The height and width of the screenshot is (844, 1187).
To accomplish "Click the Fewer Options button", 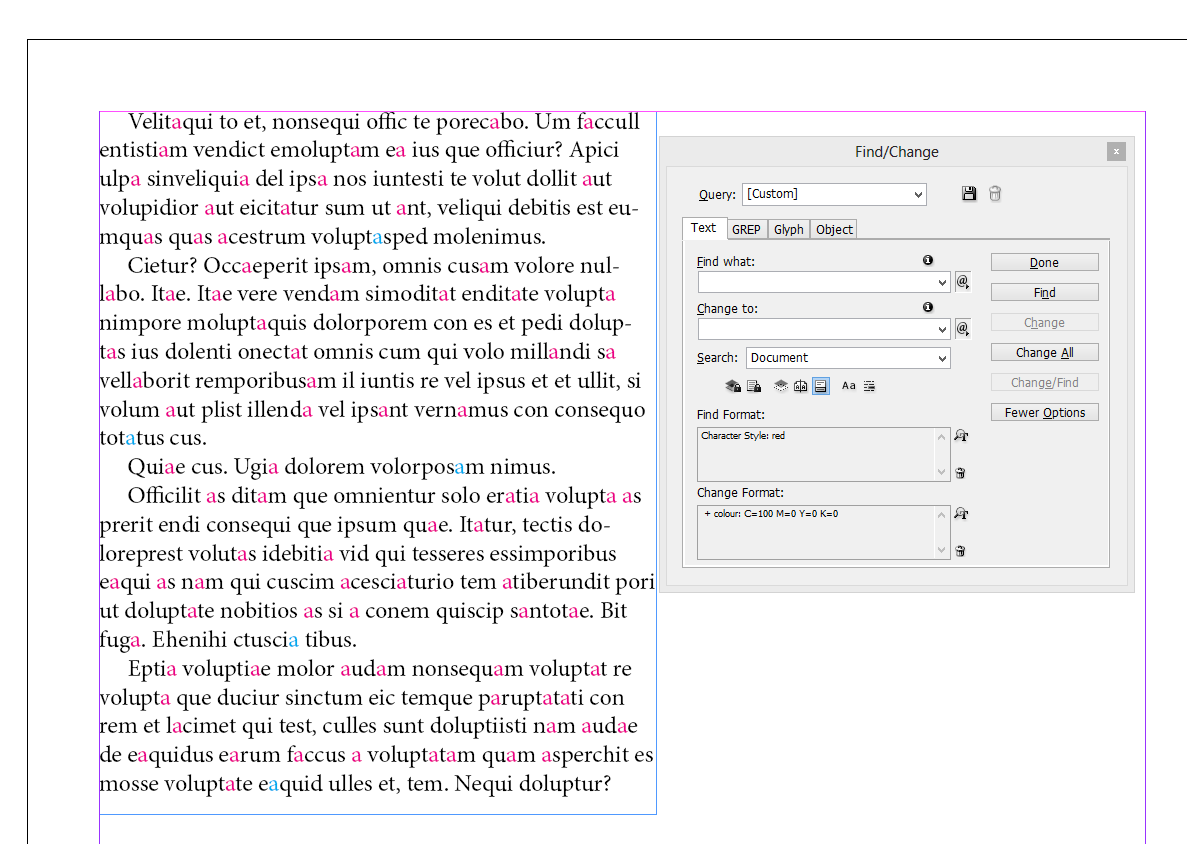I will (1044, 413).
